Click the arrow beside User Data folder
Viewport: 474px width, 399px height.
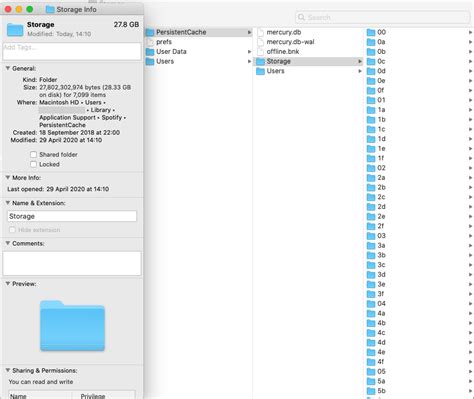(249, 52)
